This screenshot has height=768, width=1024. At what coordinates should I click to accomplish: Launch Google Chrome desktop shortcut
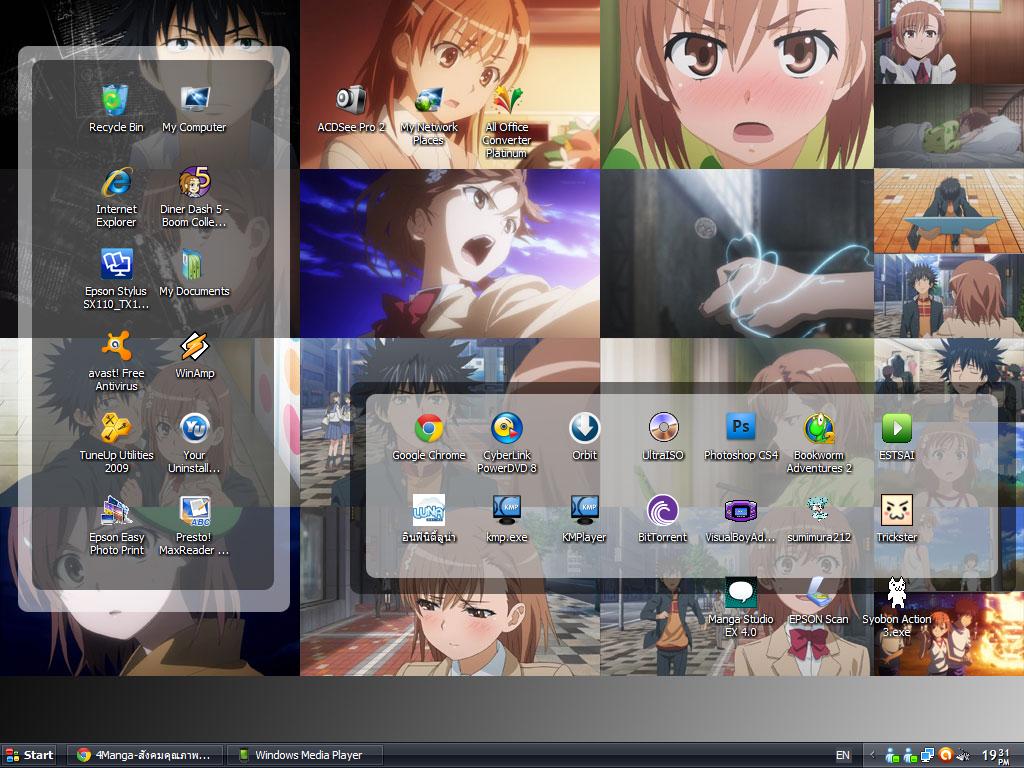[428, 437]
